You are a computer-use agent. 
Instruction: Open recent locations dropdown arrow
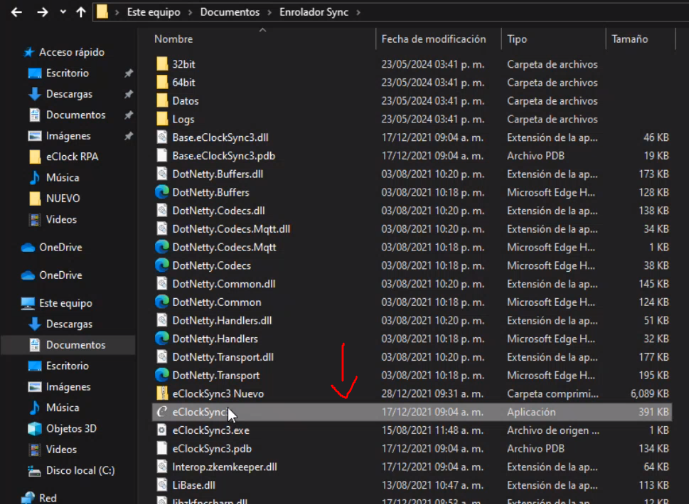[63, 12]
